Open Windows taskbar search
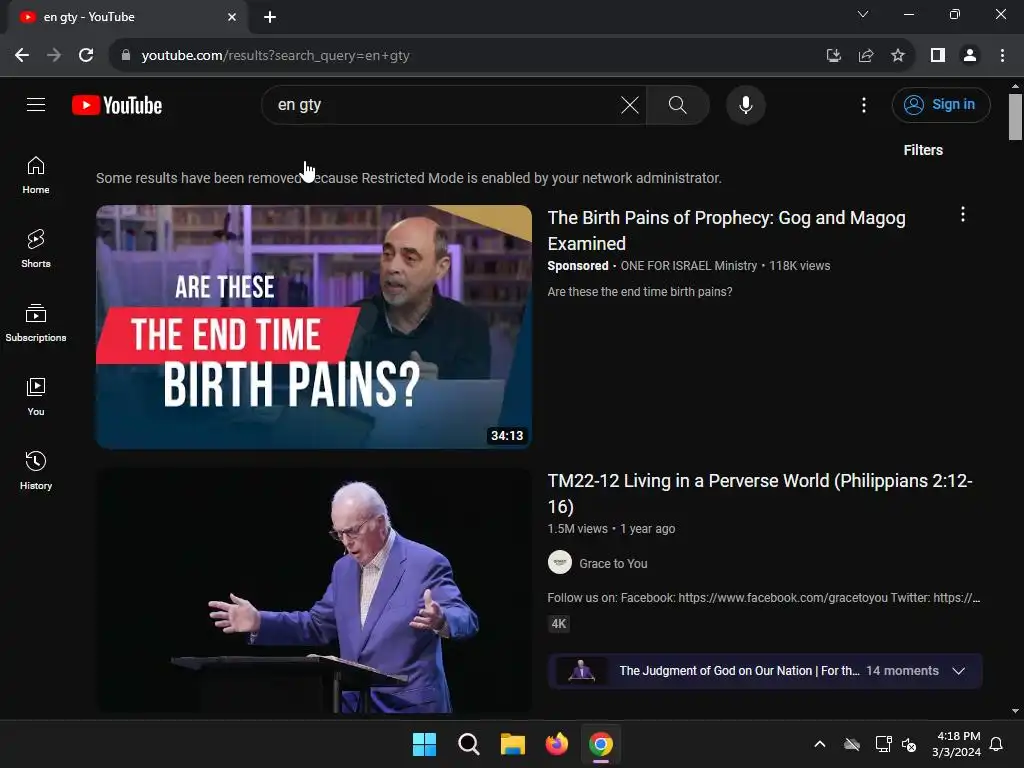The height and width of the screenshot is (768, 1024). (468, 744)
